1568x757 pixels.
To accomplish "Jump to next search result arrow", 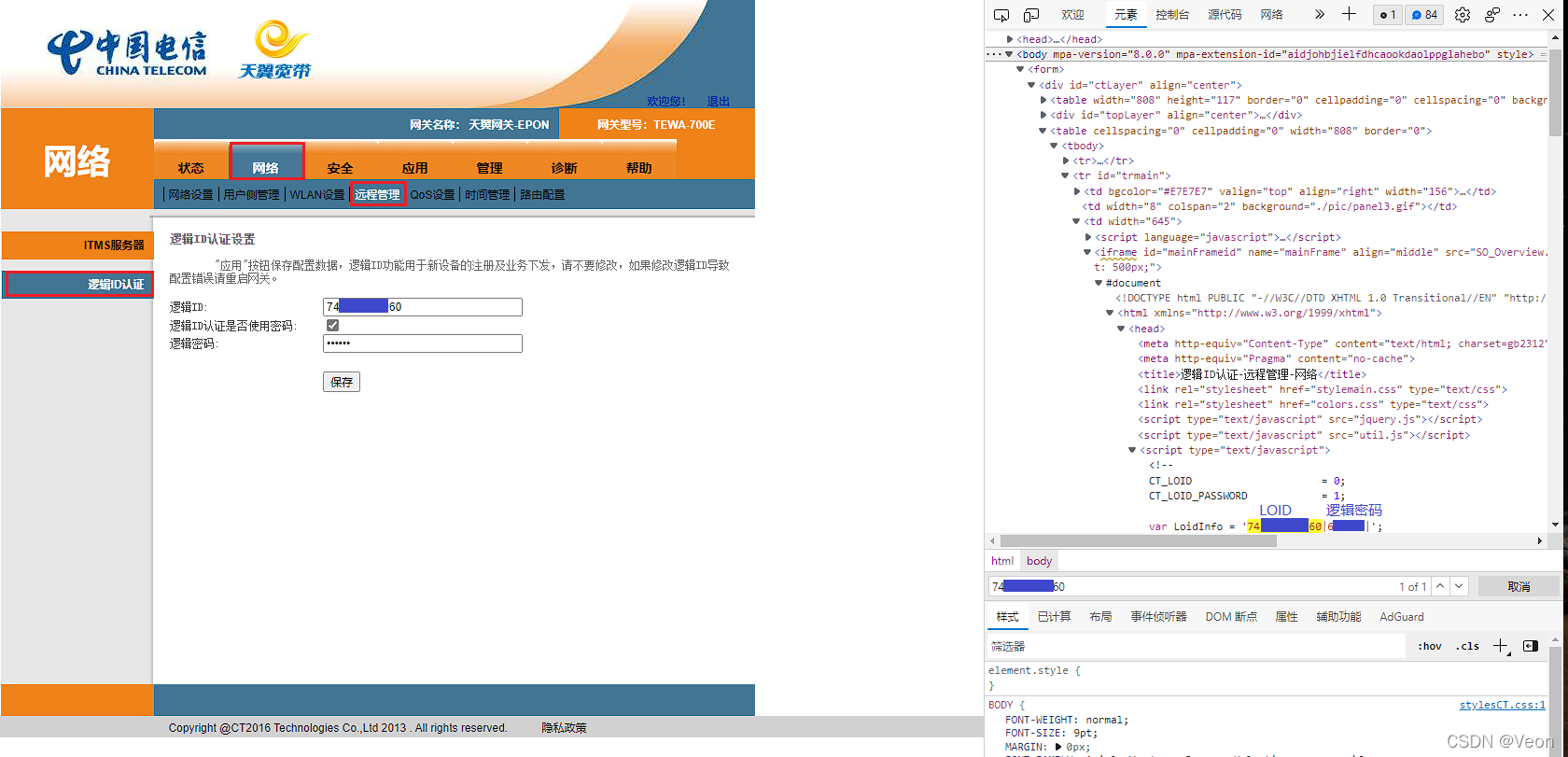I will click(x=1459, y=586).
